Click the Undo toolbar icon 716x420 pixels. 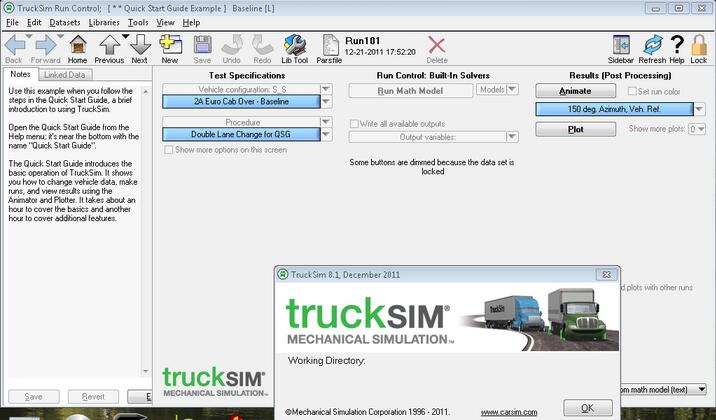pyautogui.click(x=232, y=45)
